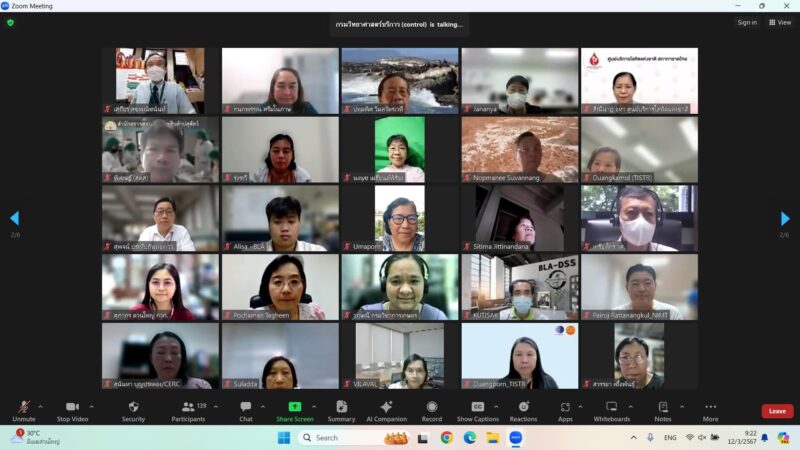Open the taskbar clock and calendar

pos(742,438)
